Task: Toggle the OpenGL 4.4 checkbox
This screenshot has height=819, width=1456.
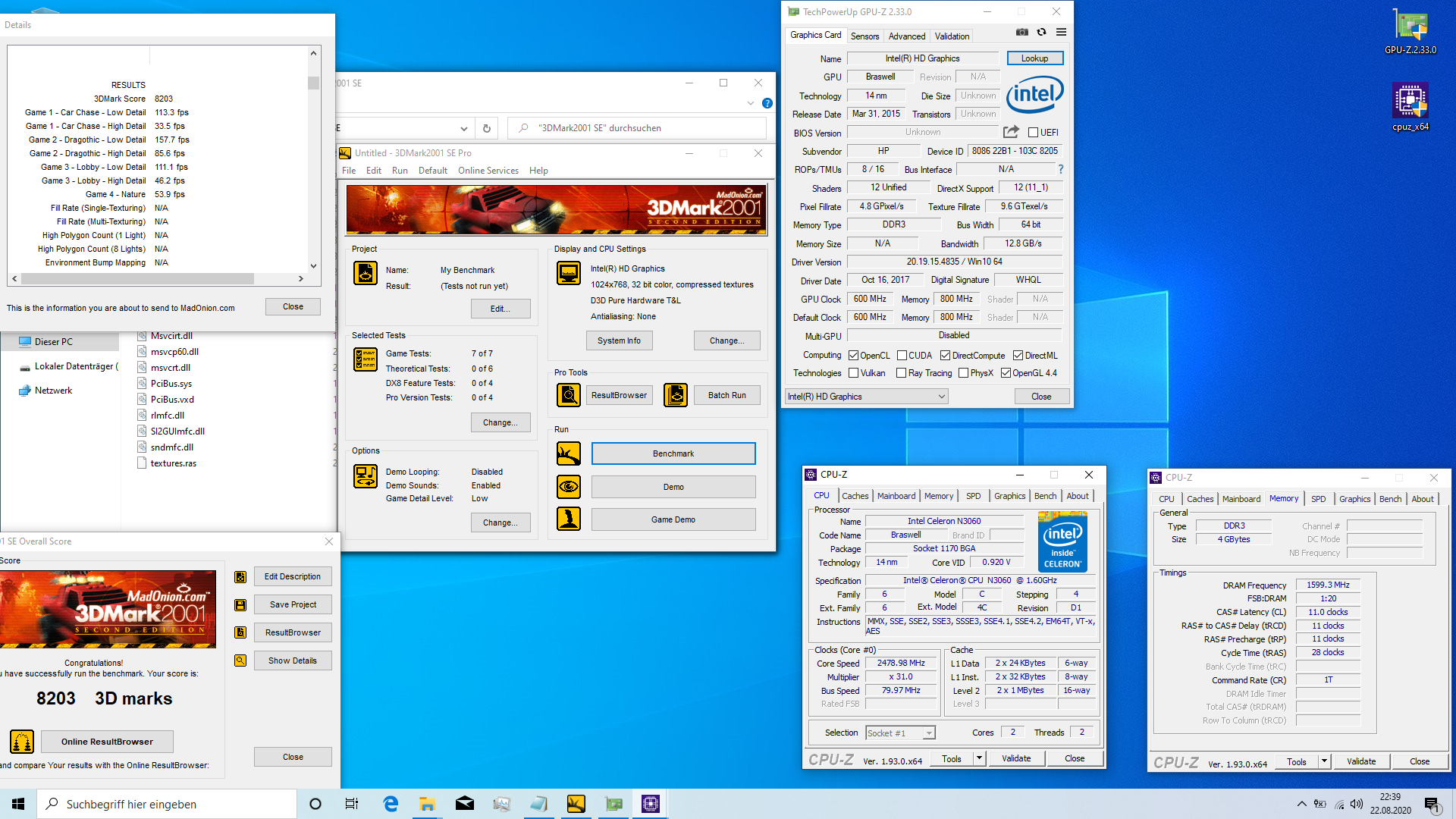Action: click(1006, 373)
